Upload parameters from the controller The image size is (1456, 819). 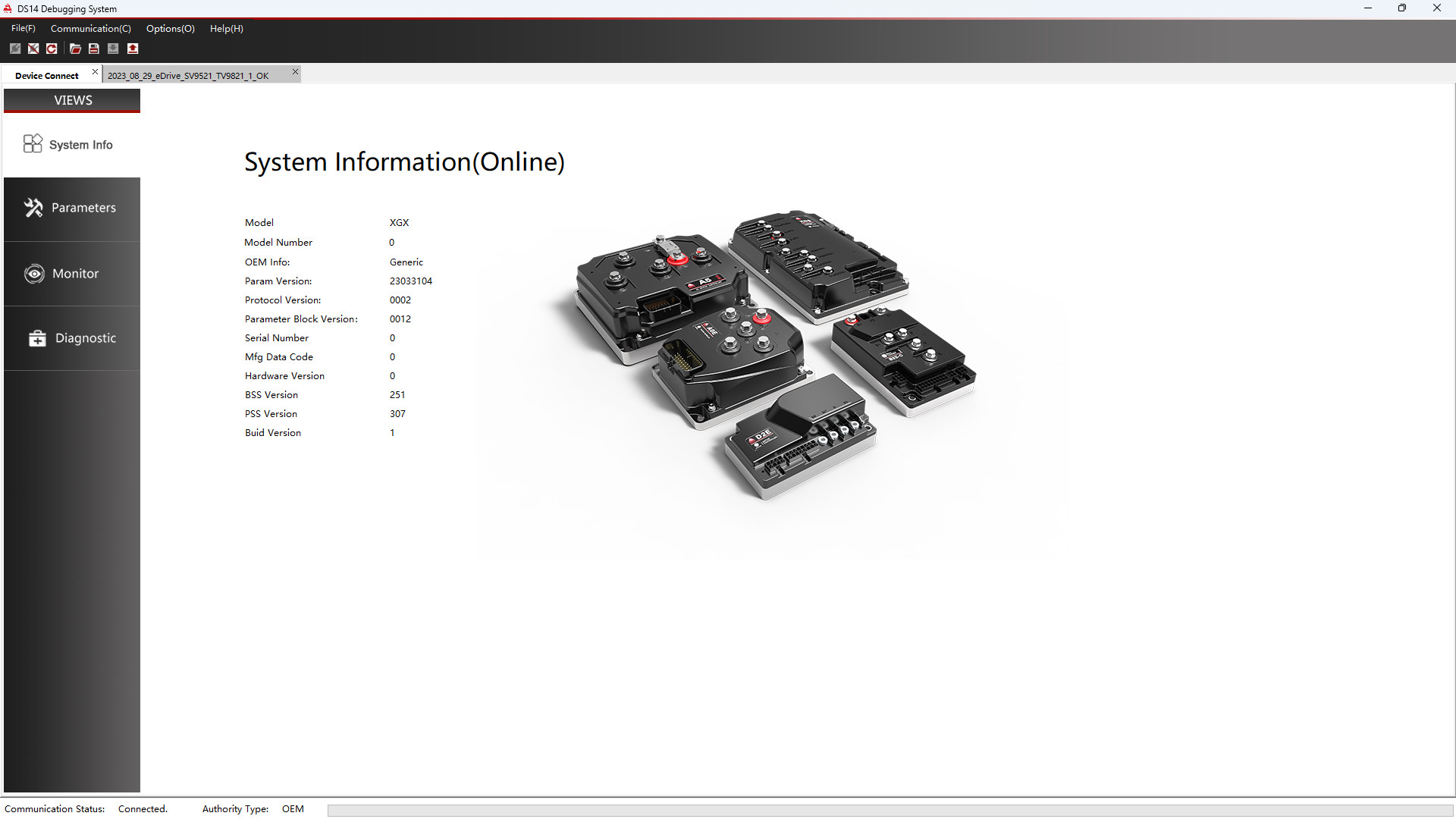point(133,49)
